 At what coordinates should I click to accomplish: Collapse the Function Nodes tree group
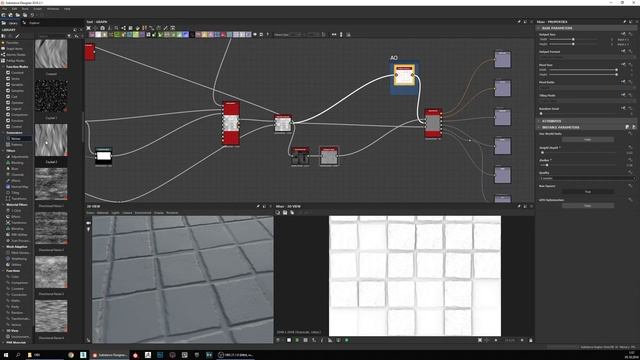3,67
